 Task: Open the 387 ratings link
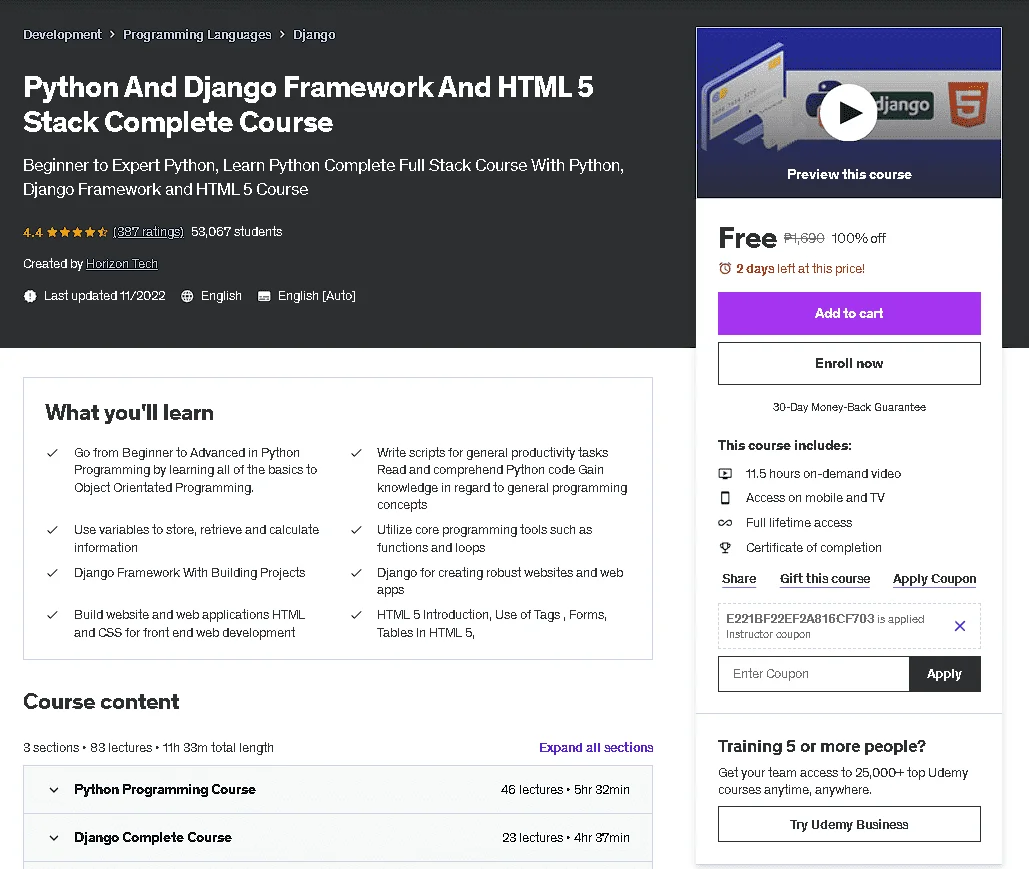(x=148, y=232)
